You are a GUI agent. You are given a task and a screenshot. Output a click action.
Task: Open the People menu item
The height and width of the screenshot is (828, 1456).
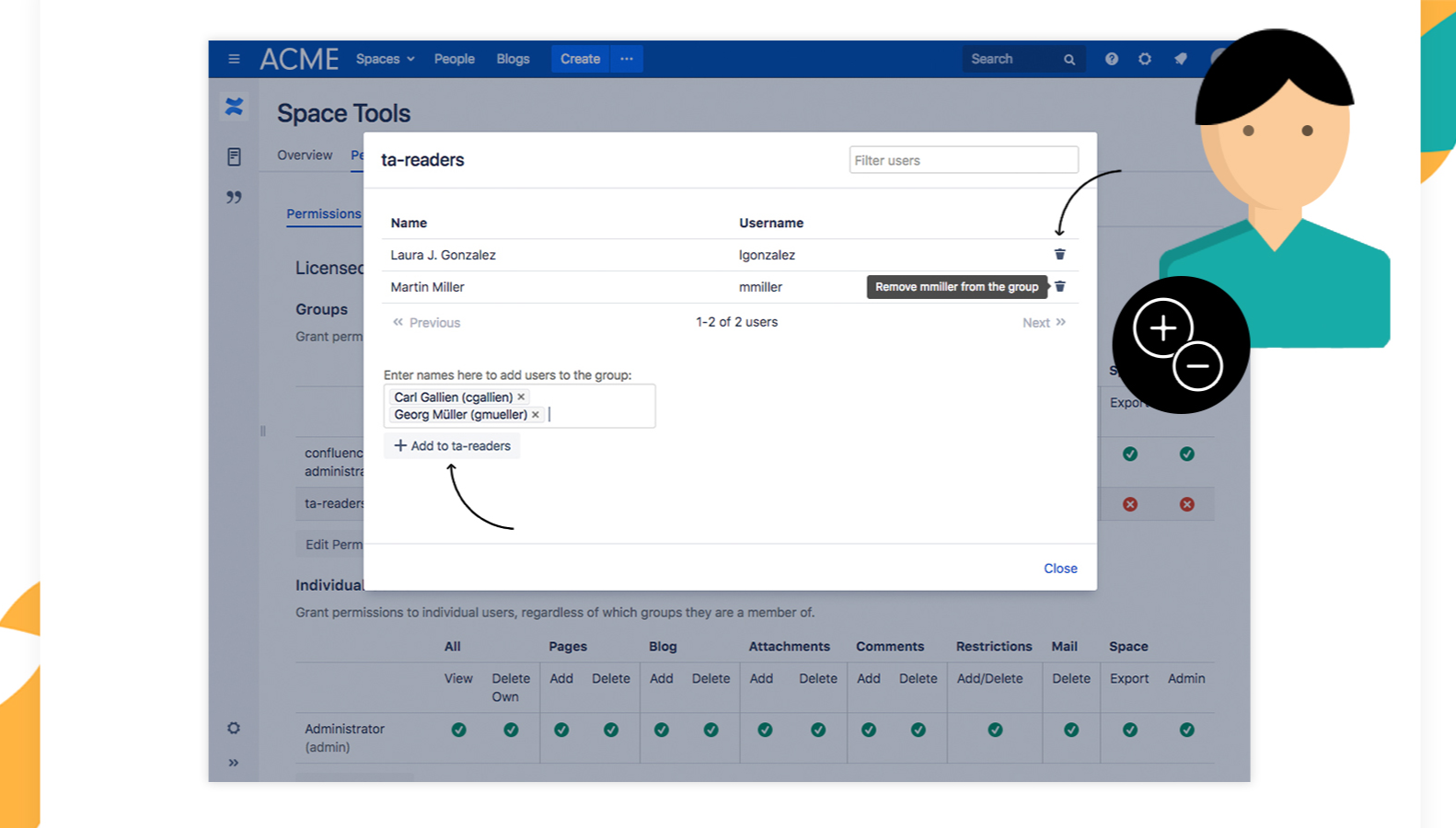tap(454, 59)
